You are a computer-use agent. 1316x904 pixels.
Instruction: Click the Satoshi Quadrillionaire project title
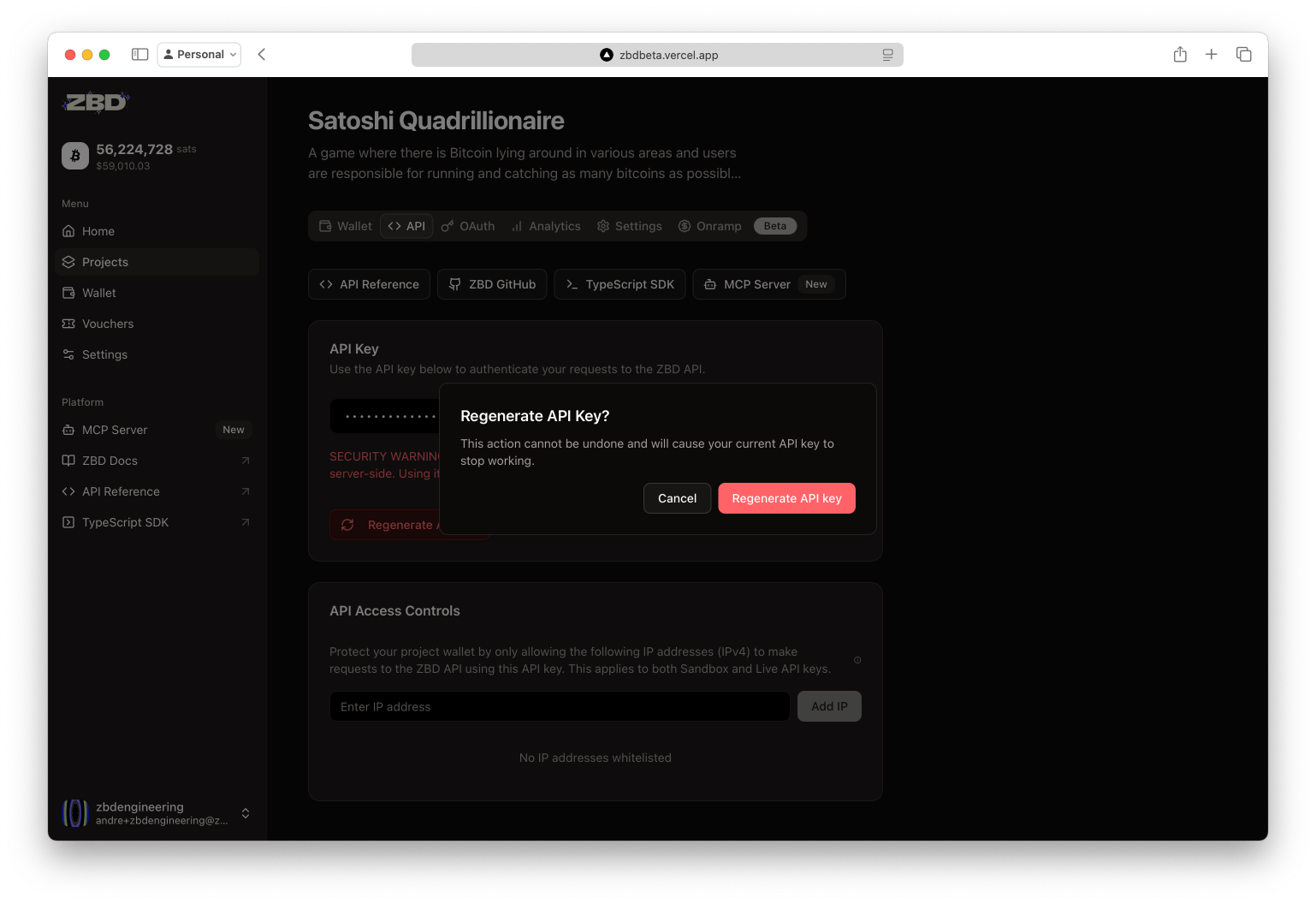click(436, 121)
